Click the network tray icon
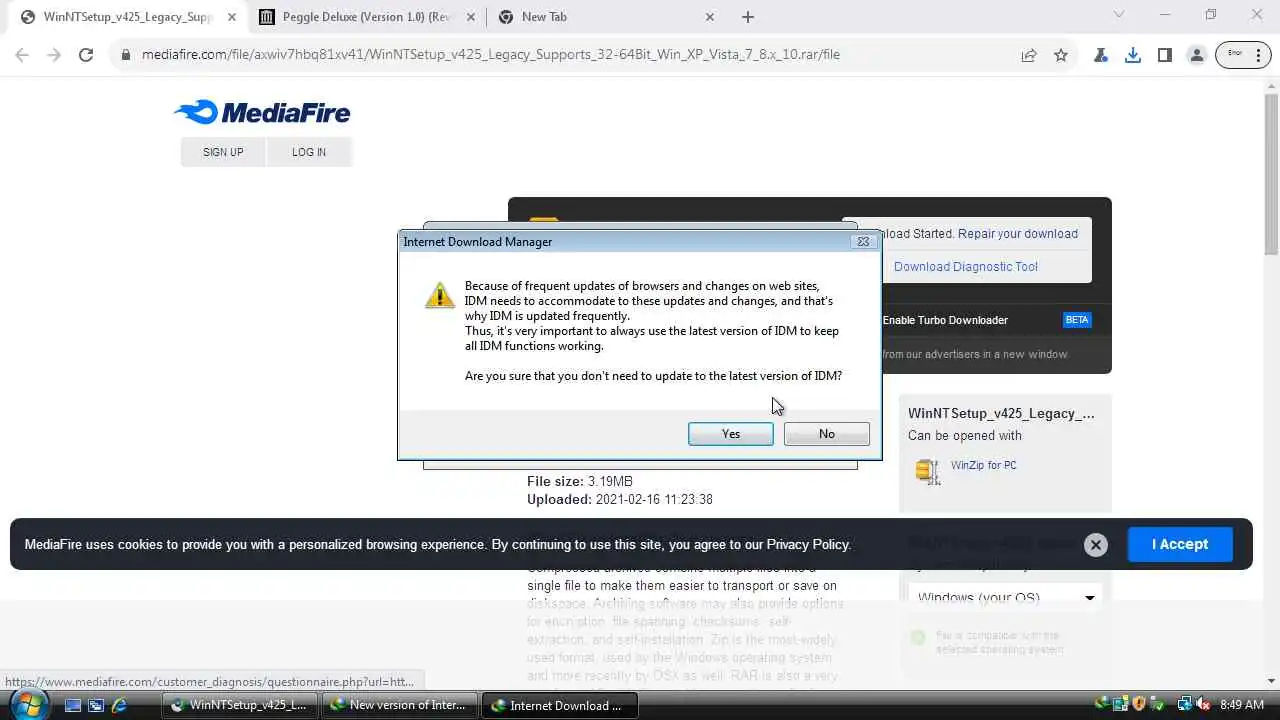This screenshot has height=720, width=1280. click(x=1183, y=704)
